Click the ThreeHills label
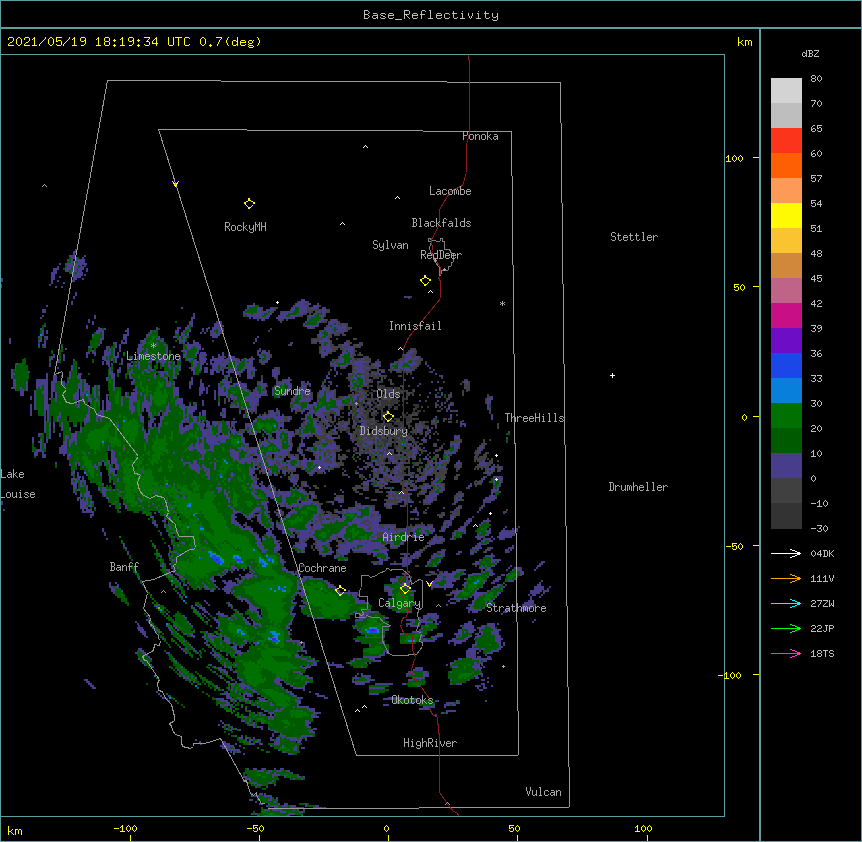 point(534,418)
